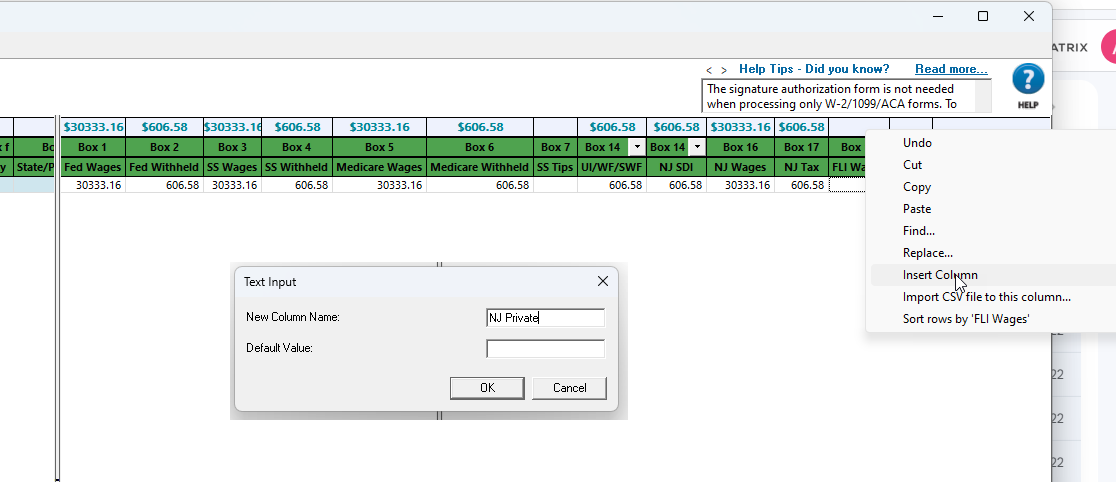Viewport: 1116px width, 482px height.
Task: Select Replace... in the context menu
Action: (x=927, y=253)
